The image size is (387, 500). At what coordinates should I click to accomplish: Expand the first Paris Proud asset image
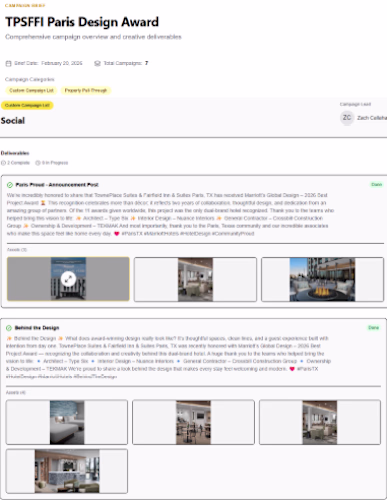[68, 279]
